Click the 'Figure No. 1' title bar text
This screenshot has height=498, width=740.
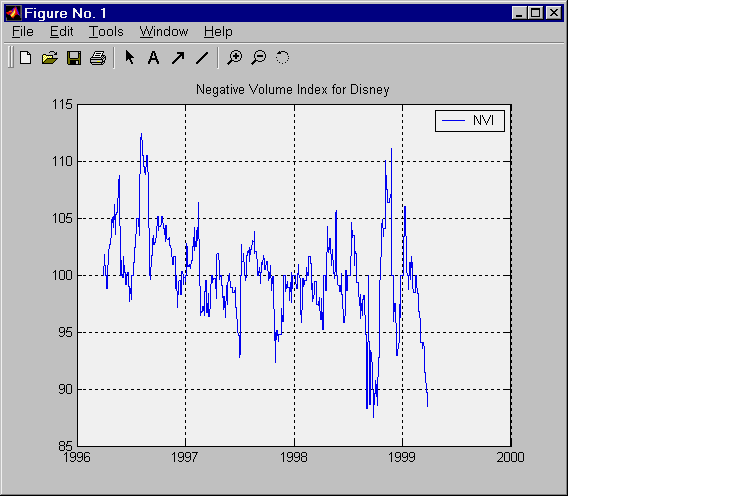(x=66, y=13)
